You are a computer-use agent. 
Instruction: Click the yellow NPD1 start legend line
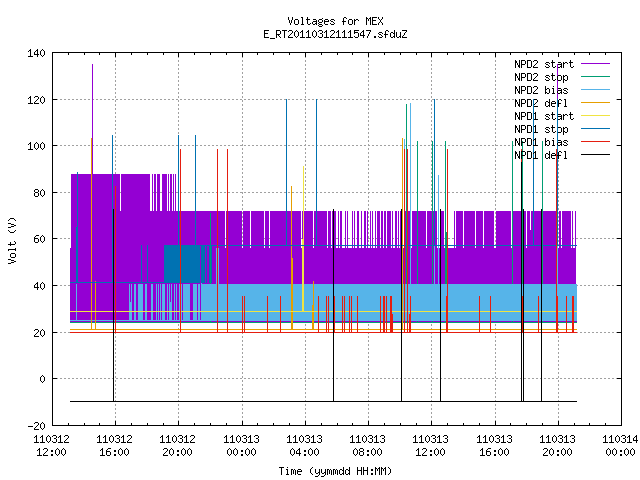595,116
